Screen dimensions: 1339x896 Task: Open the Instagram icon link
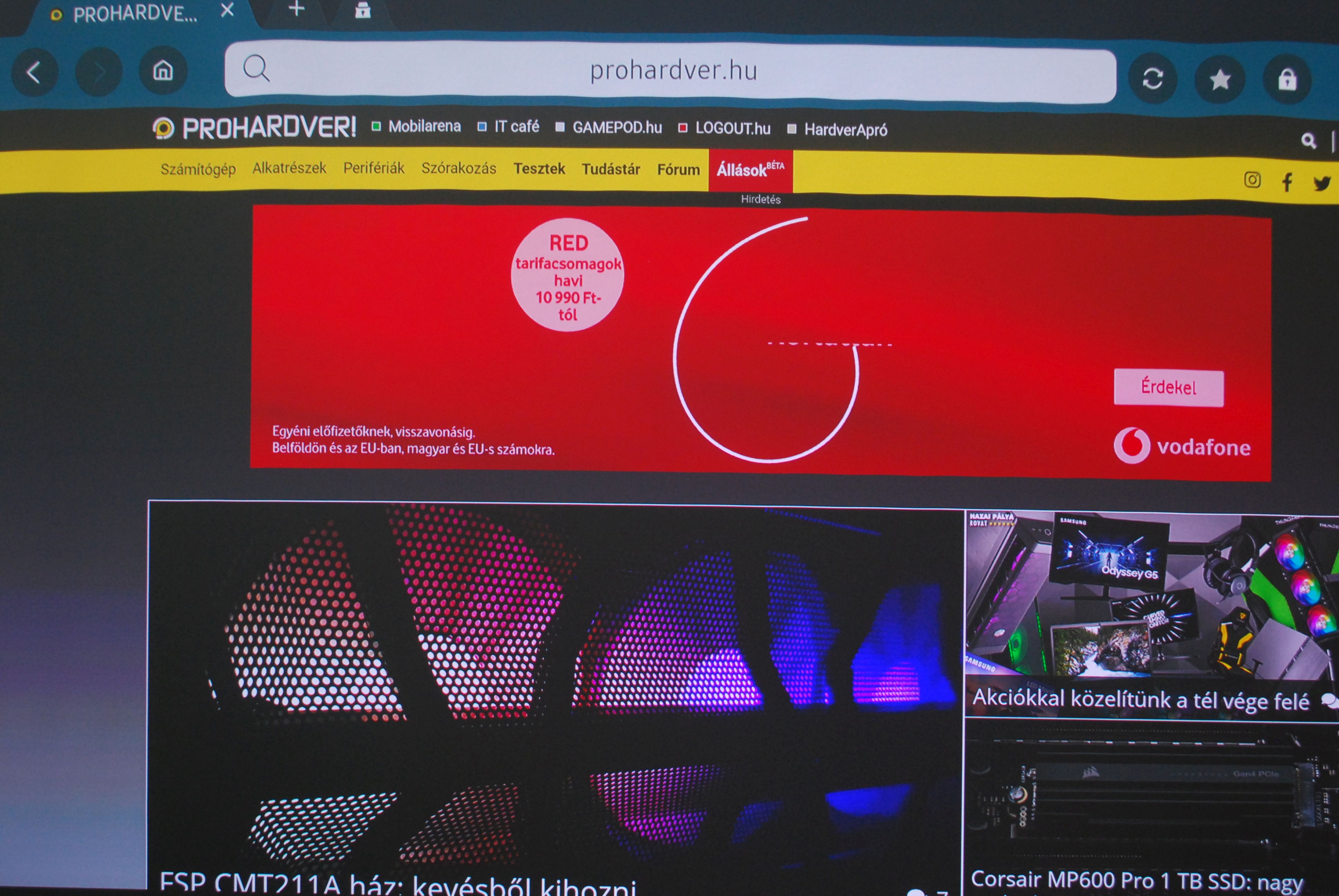1252,180
